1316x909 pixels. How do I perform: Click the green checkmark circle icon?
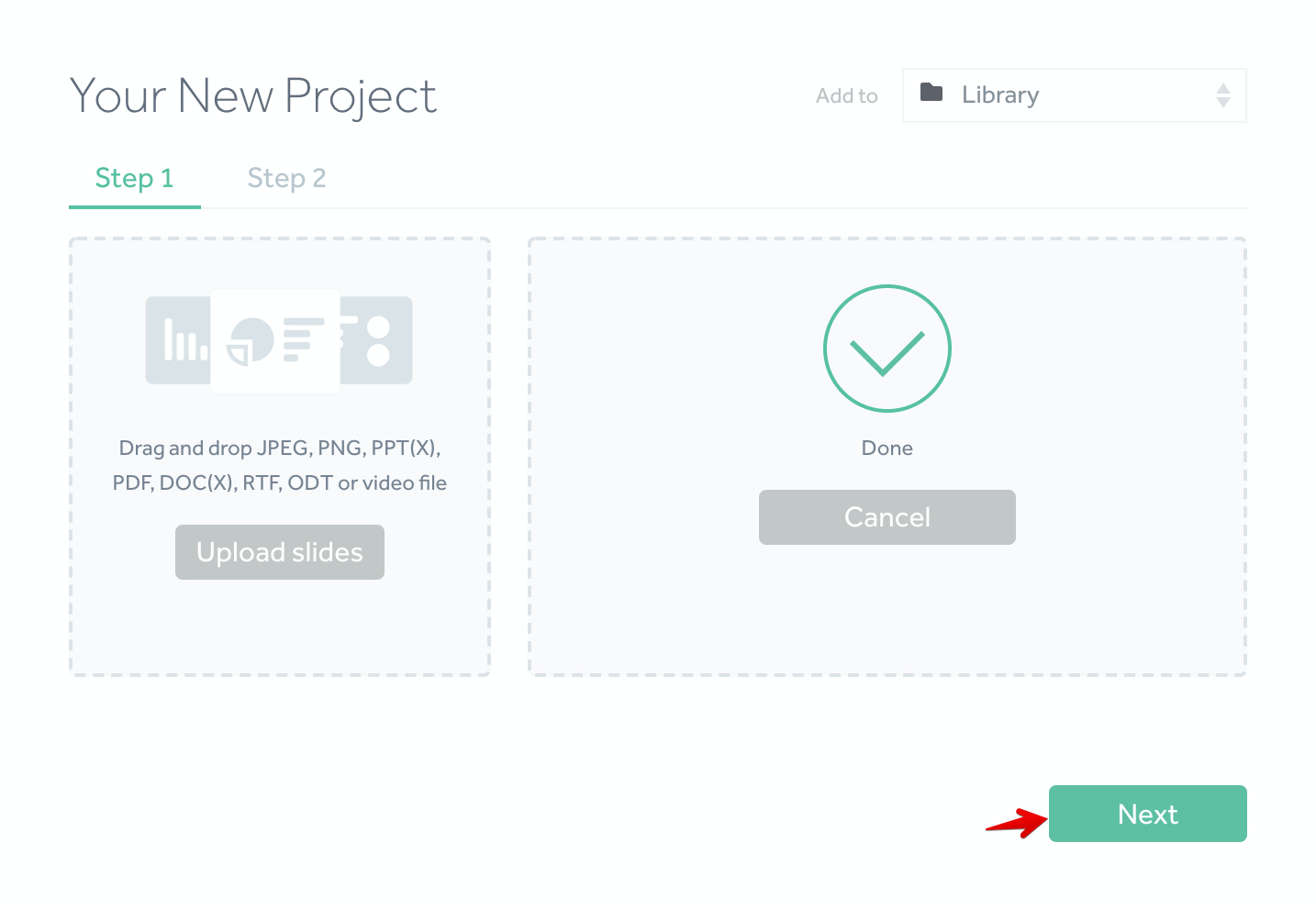(887, 349)
